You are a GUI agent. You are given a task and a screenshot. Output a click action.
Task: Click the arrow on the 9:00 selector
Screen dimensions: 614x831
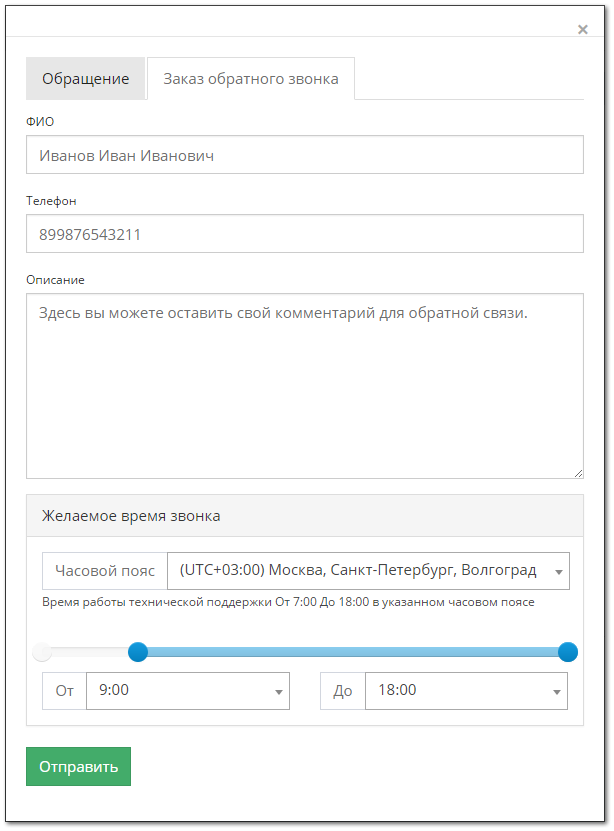[x=279, y=692]
